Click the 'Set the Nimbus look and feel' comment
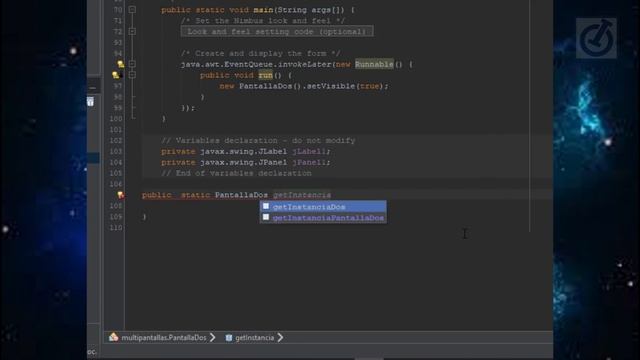This screenshot has height=360, width=640. click(x=263, y=21)
